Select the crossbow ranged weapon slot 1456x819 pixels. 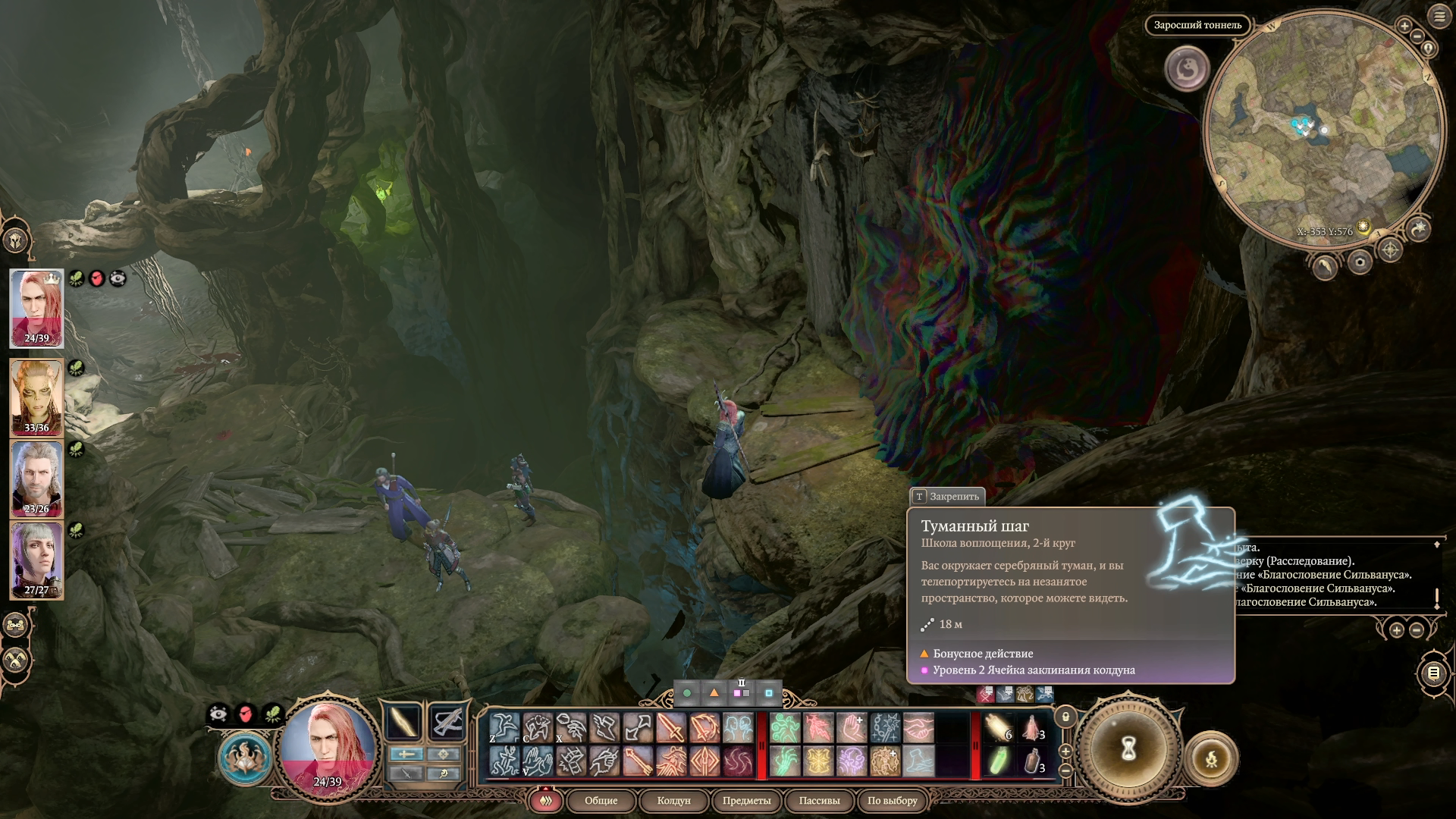[447, 721]
